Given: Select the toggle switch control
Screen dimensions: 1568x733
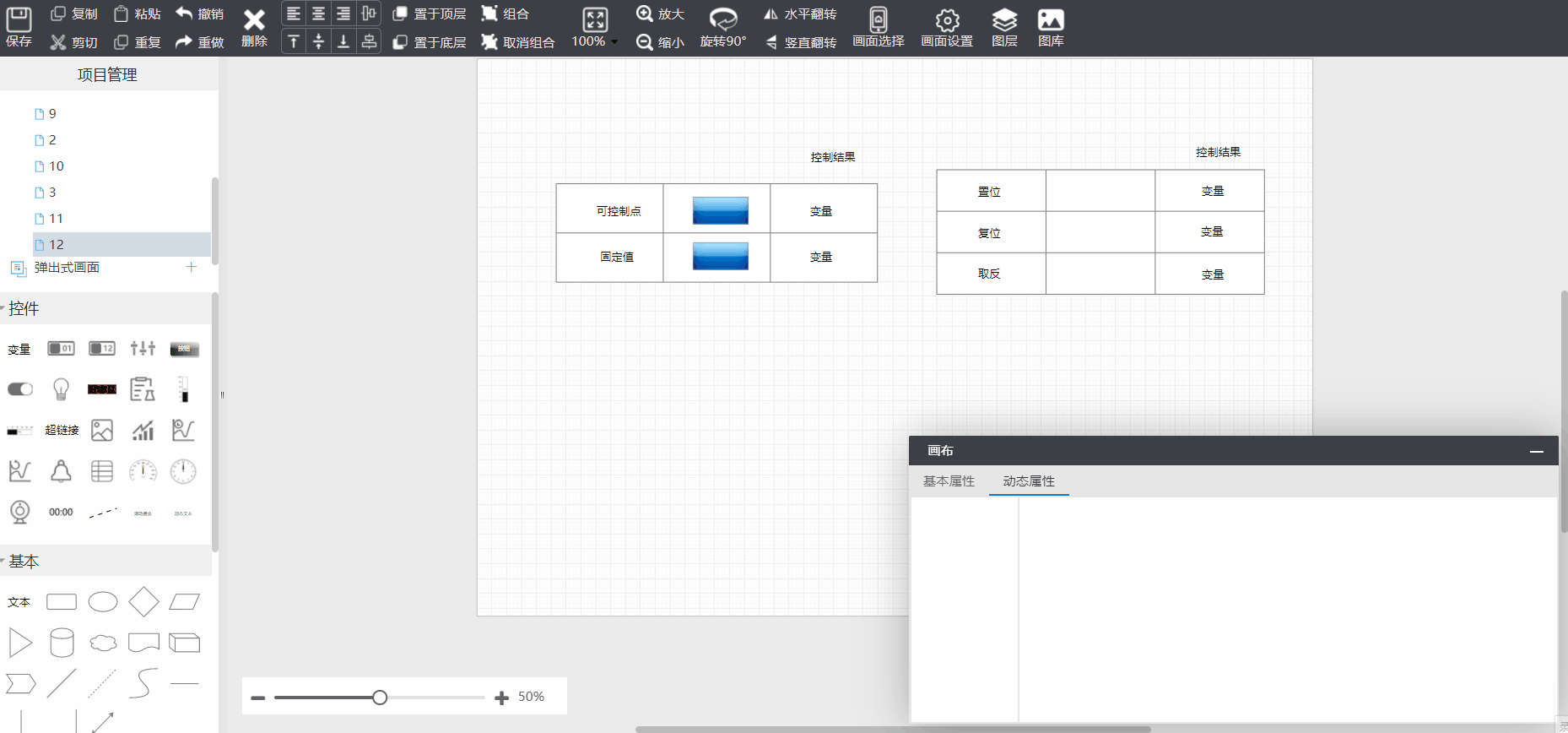Looking at the screenshot, I should 20,389.
